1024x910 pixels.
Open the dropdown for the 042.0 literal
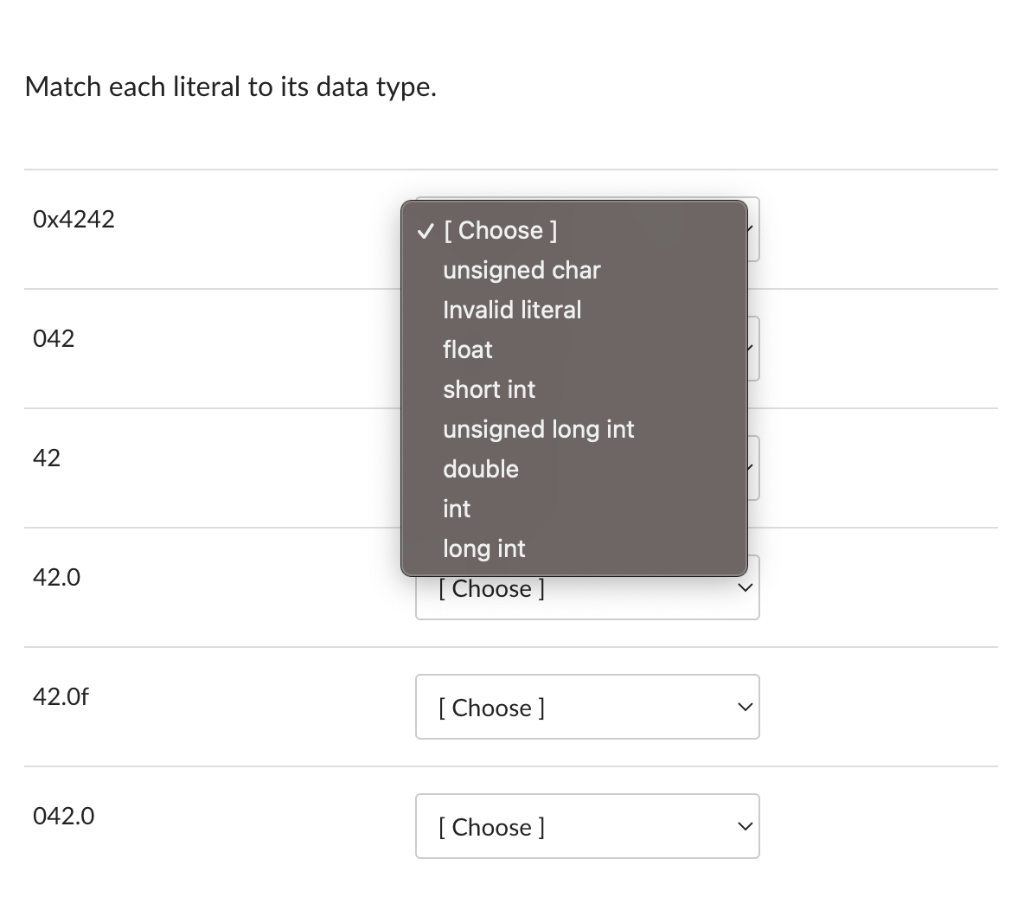(587, 827)
